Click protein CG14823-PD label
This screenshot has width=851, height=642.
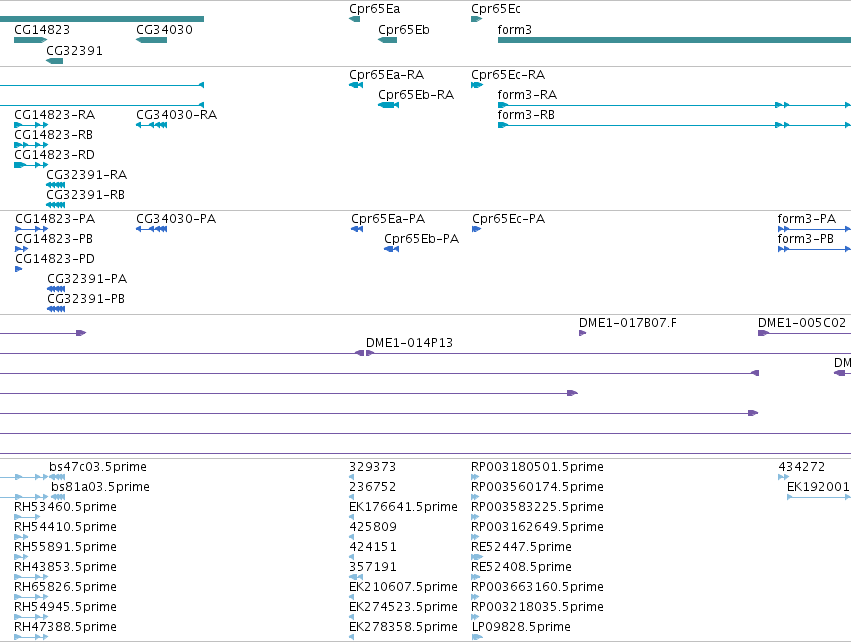pyautogui.click(x=55, y=259)
